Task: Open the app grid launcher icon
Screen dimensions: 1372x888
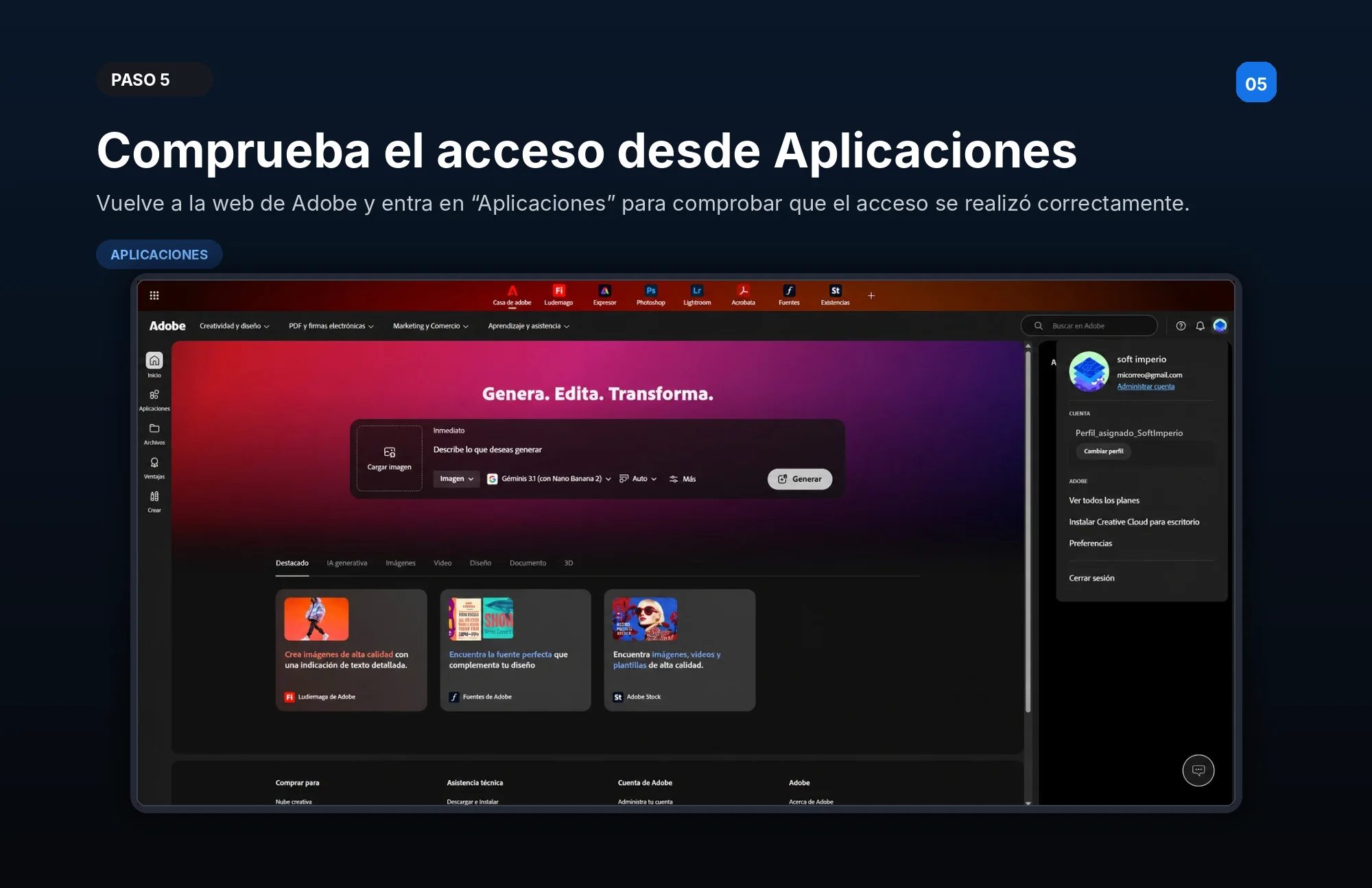Action: click(x=154, y=295)
